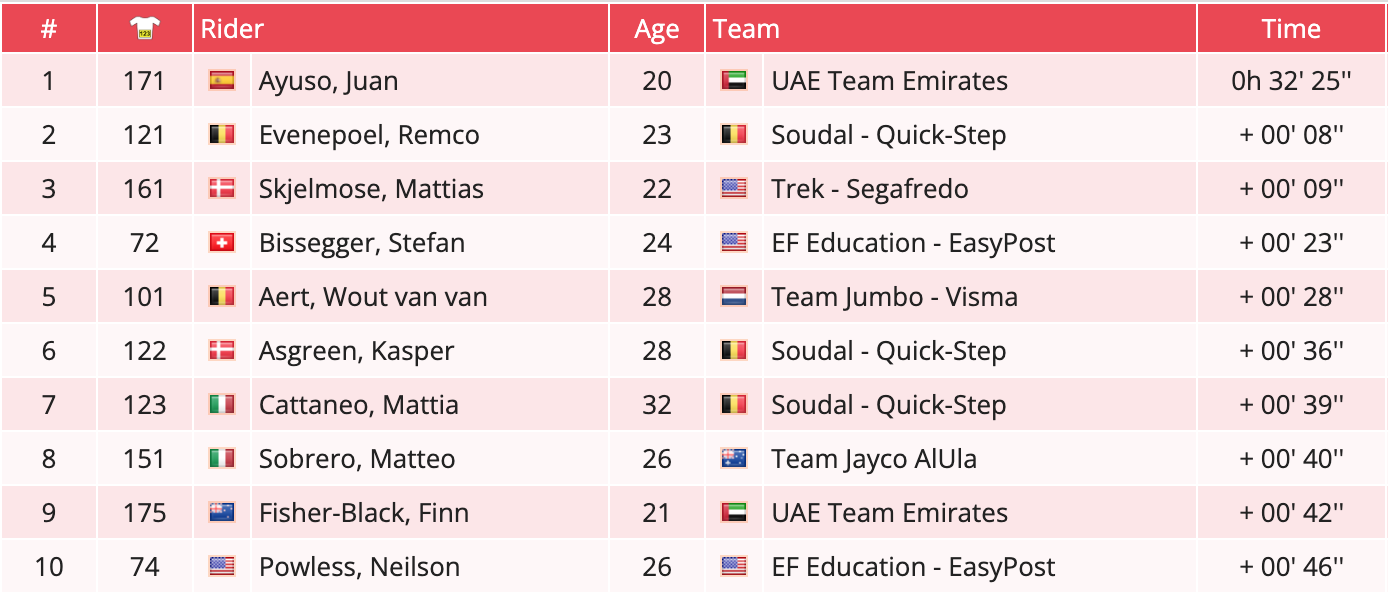The width and height of the screenshot is (1388, 594).
Task: Sort by the Rider column header
Action: tap(232, 29)
